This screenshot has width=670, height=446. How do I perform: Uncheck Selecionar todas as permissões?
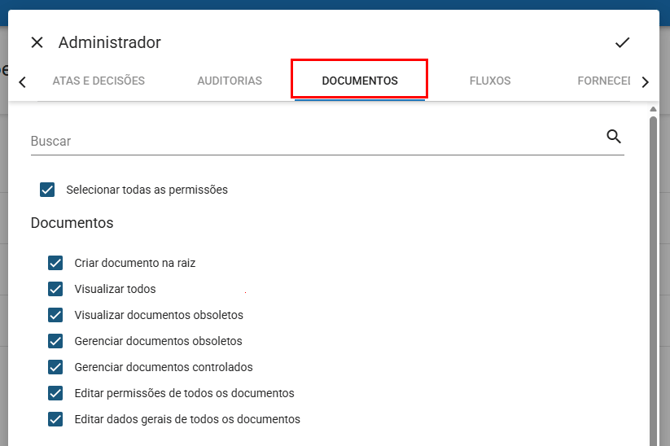(x=47, y=189)
